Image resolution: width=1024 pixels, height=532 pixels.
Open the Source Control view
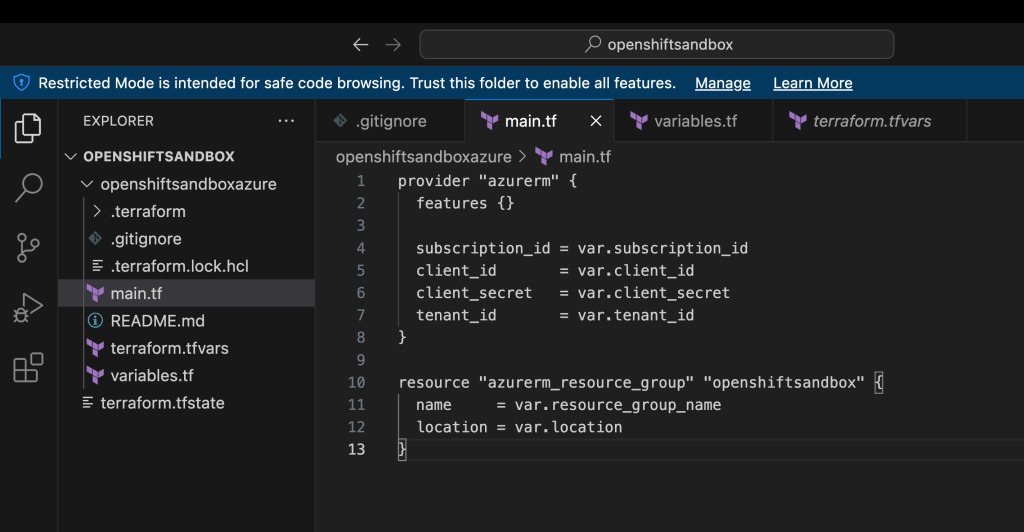(x=27, y=248)
